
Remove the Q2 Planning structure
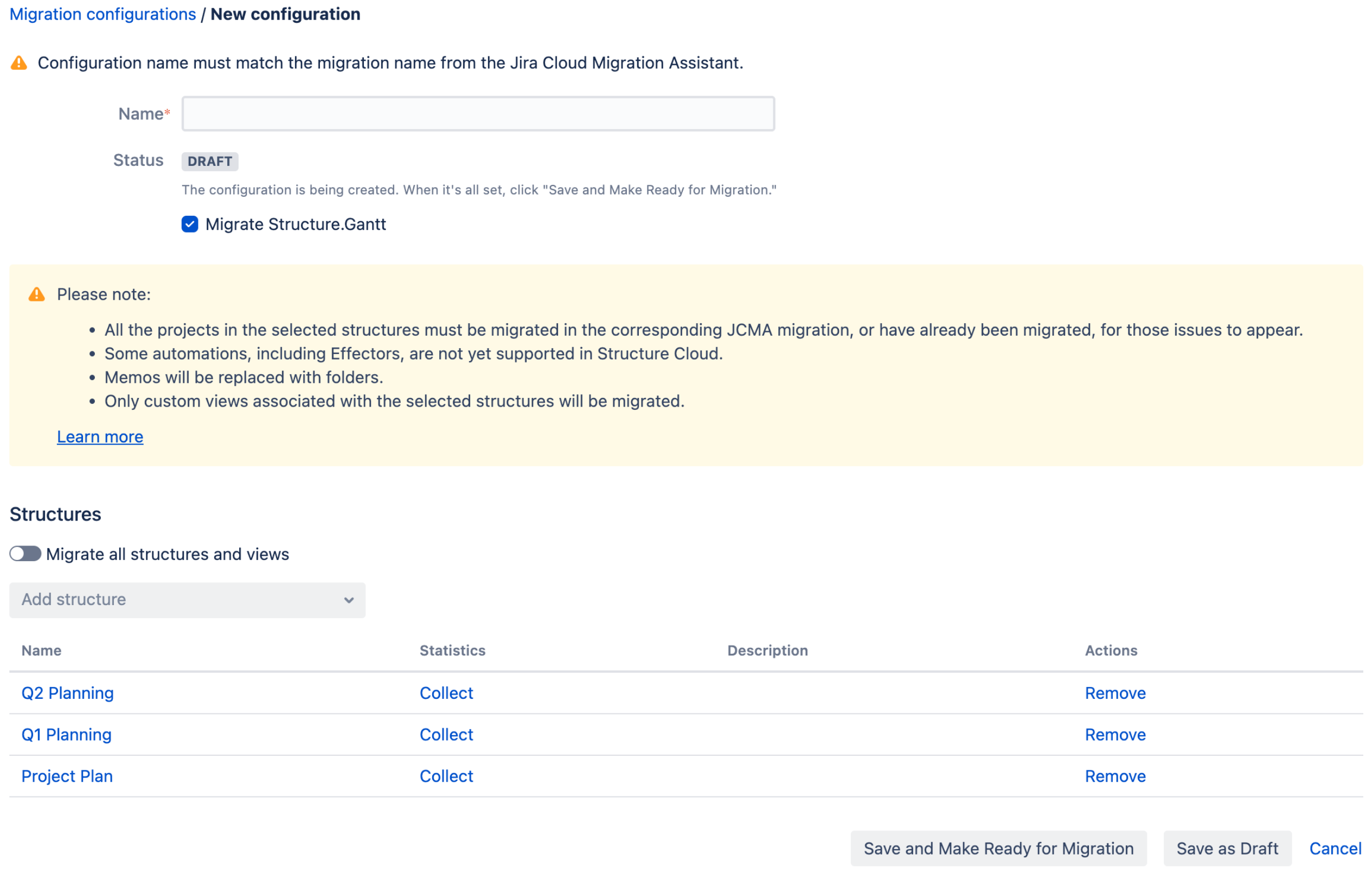pos(1115,693)
